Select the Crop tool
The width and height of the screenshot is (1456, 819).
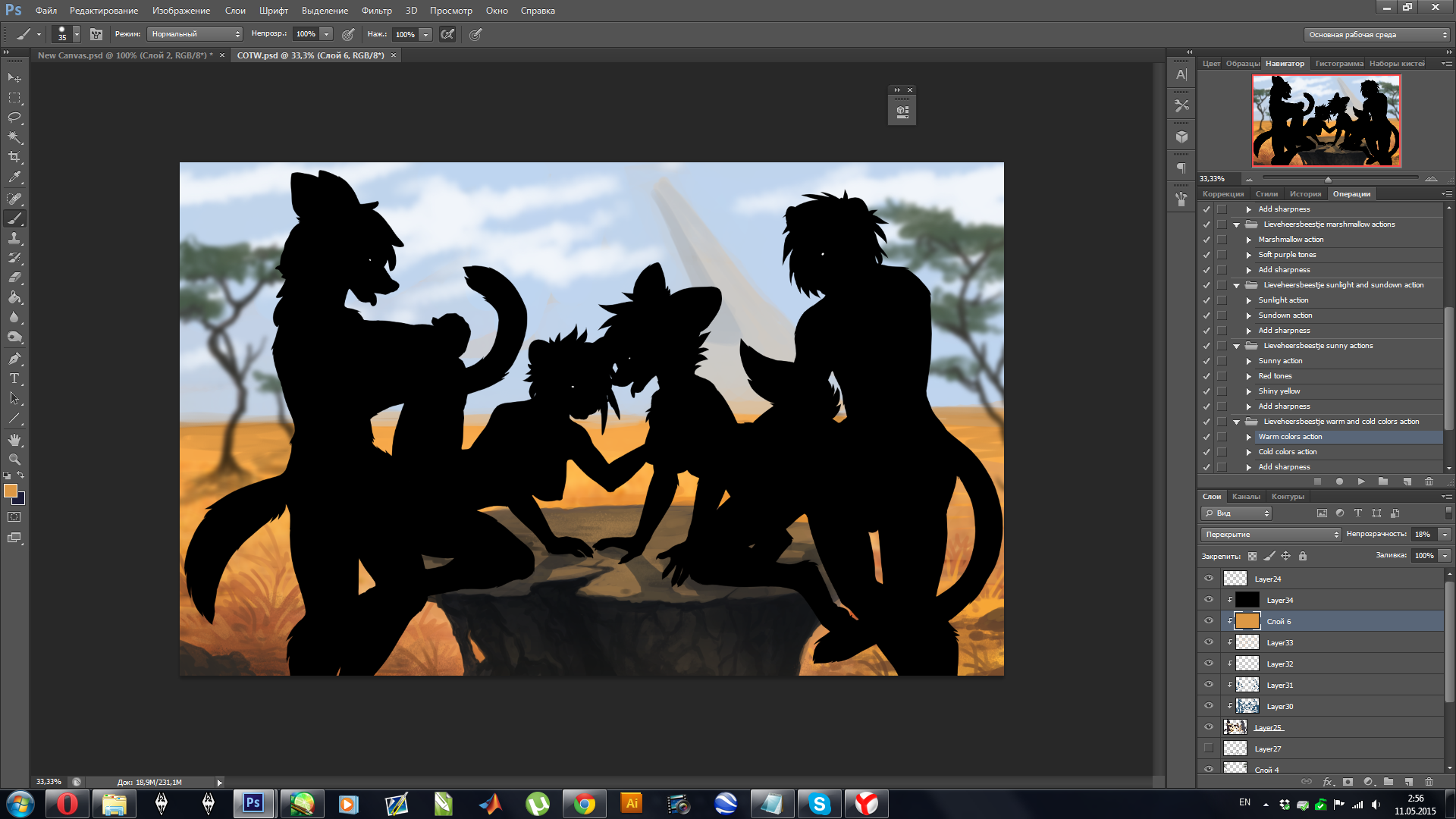click(14, 157)
